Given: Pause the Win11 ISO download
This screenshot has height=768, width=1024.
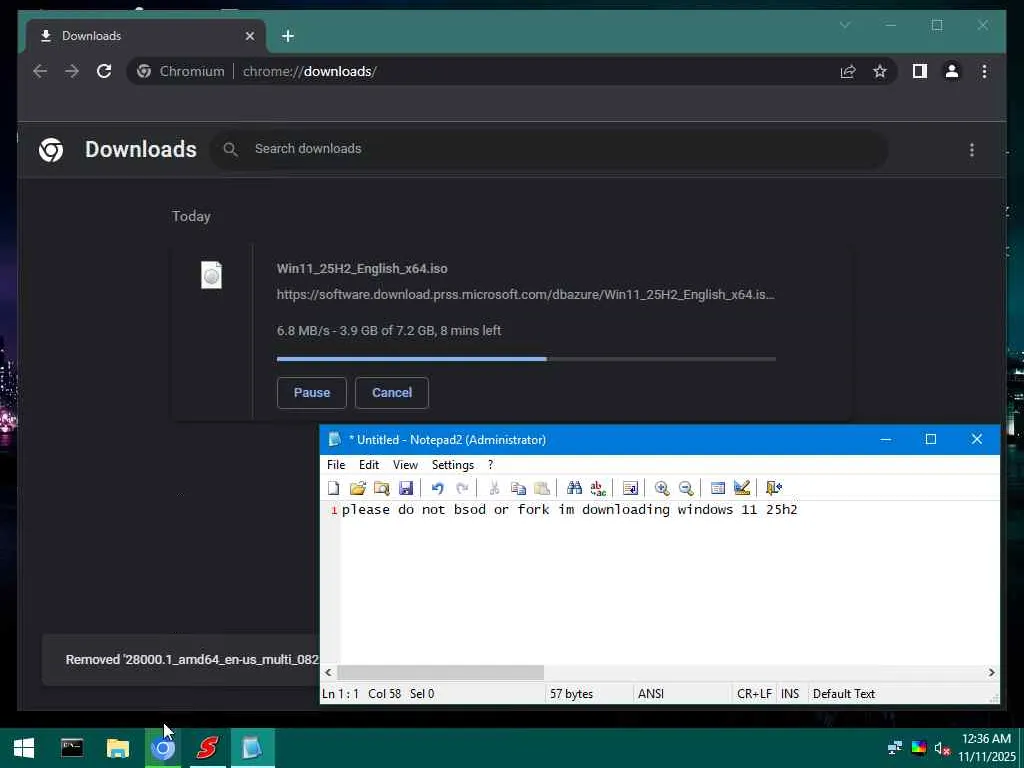Looking at the screenshot, I should pyautogui.click(x=312, y=392).
